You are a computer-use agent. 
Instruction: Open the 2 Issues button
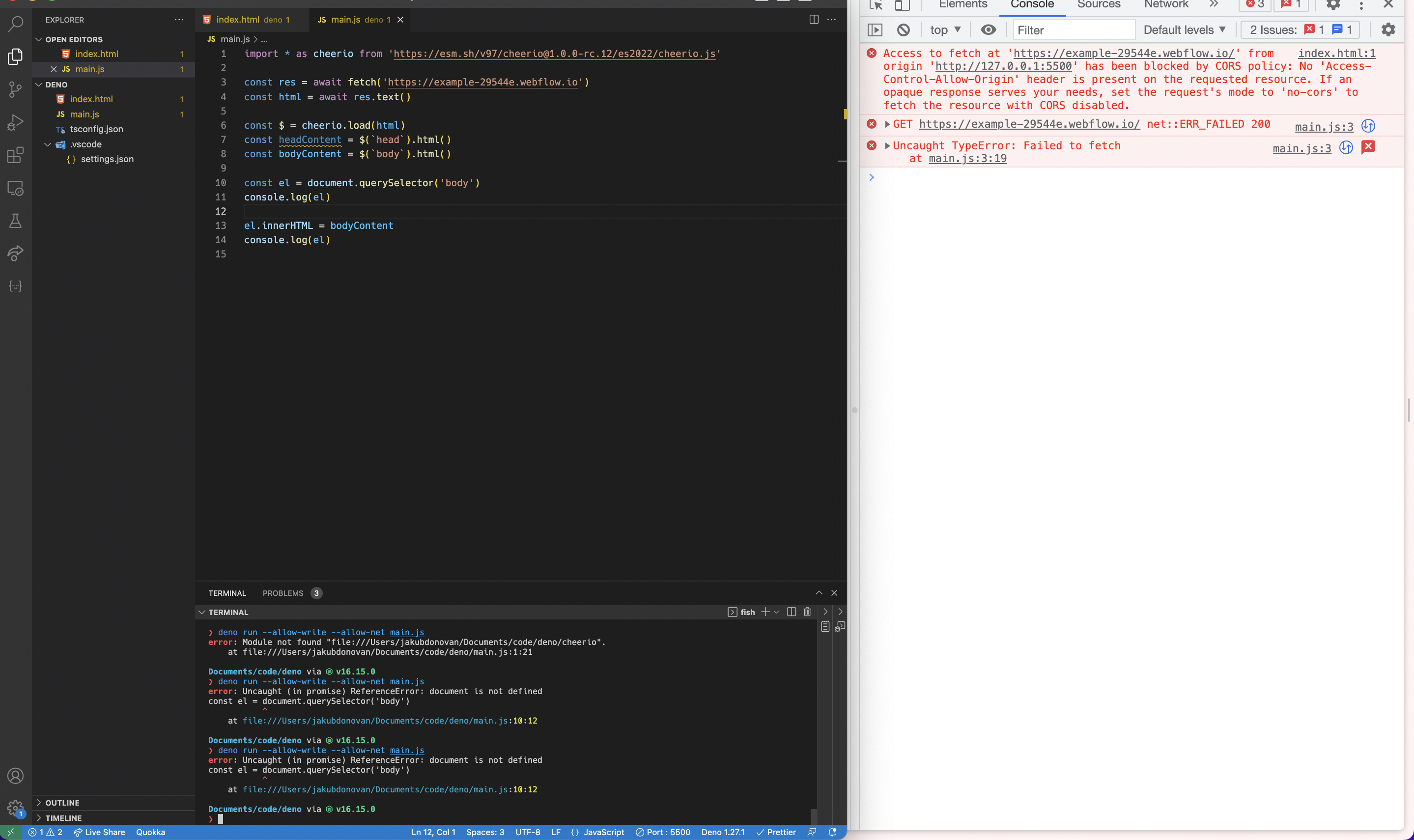tap(1300, 30)
